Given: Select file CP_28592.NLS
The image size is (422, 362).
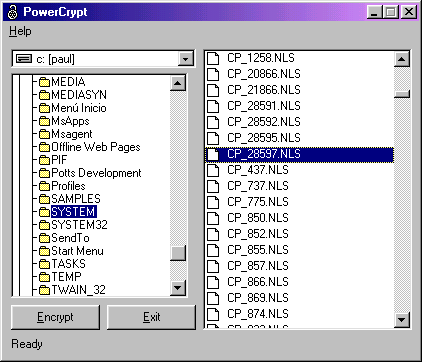Looking at the screenshot, I should pyautogui.click(x=264, y=122).
